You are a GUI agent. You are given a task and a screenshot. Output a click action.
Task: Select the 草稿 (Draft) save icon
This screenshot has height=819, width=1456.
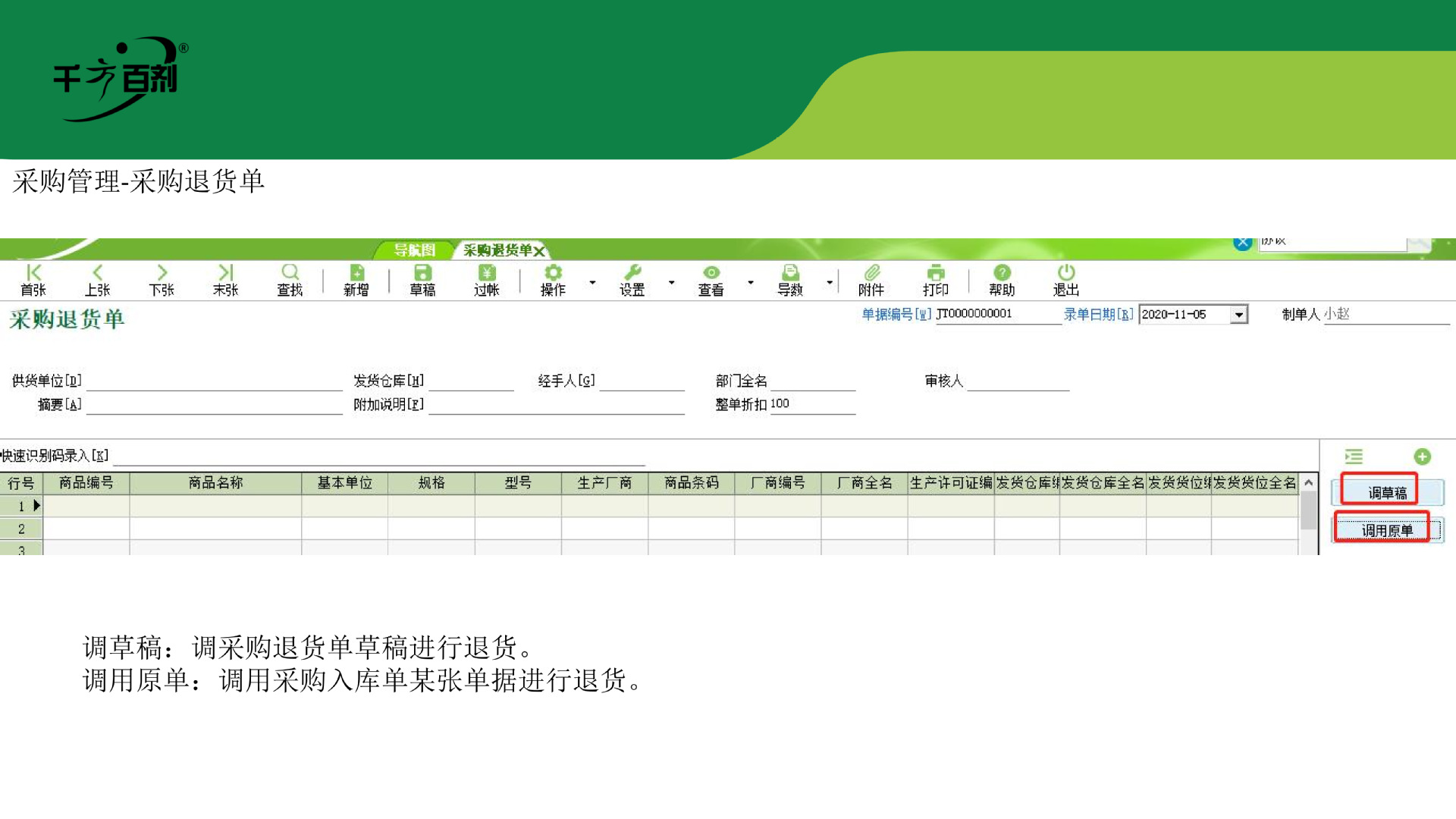coord(422,279)
